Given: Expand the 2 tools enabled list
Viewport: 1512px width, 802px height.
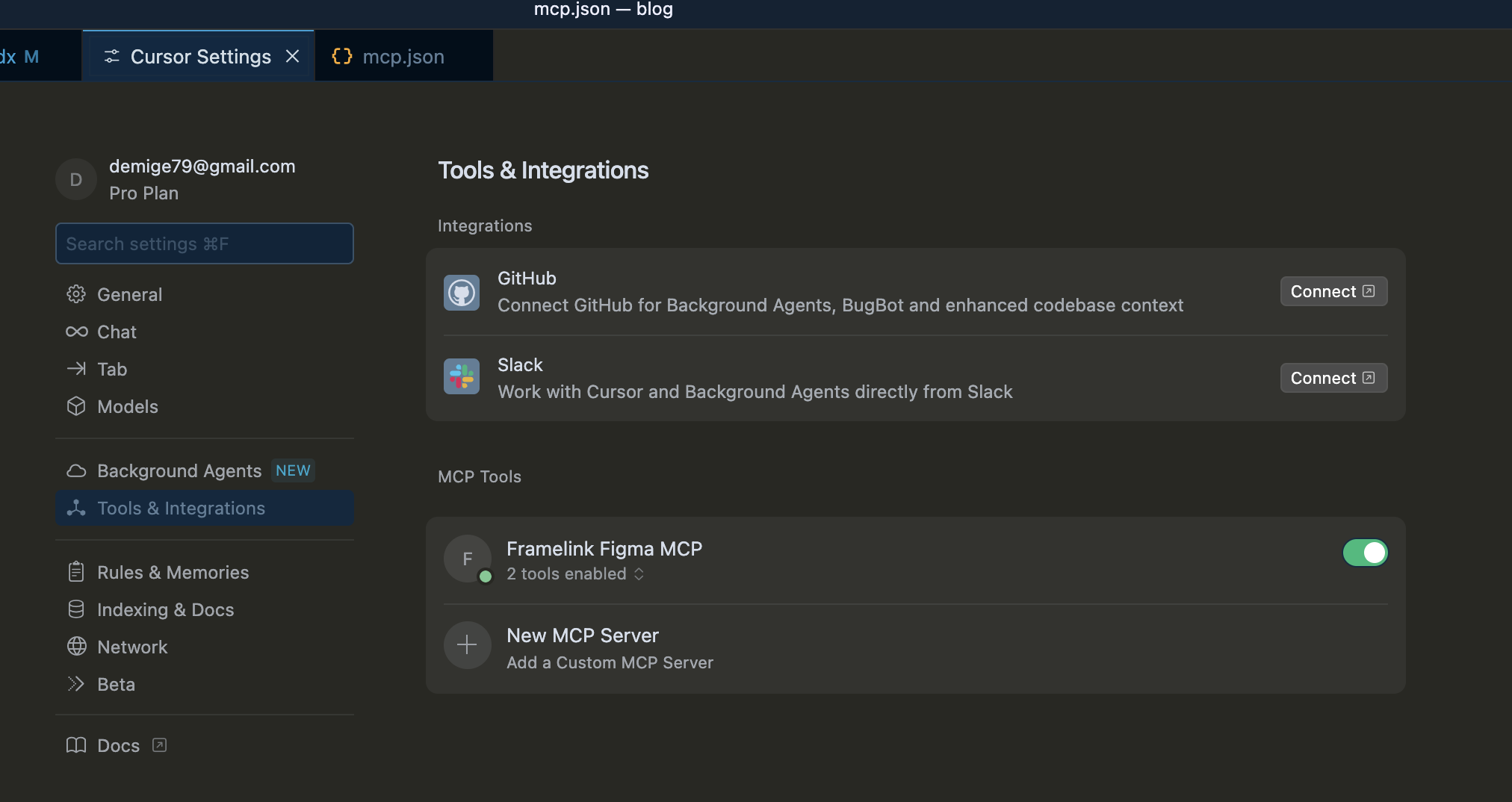Looking at the screenshot, I should (x=575, y=574).
